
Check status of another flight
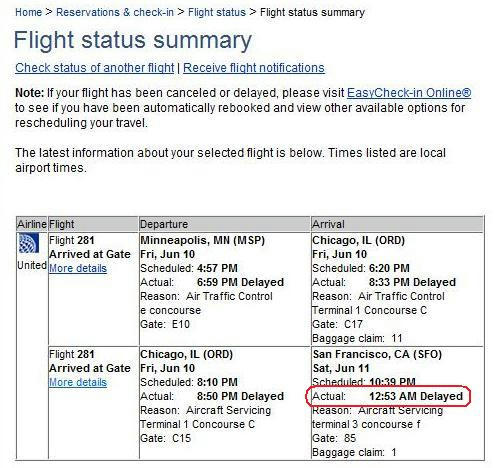click(95, 68)
